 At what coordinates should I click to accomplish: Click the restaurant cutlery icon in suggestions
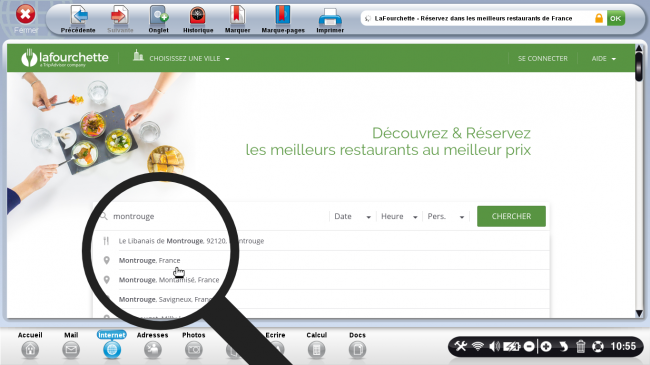pos(106,241)
